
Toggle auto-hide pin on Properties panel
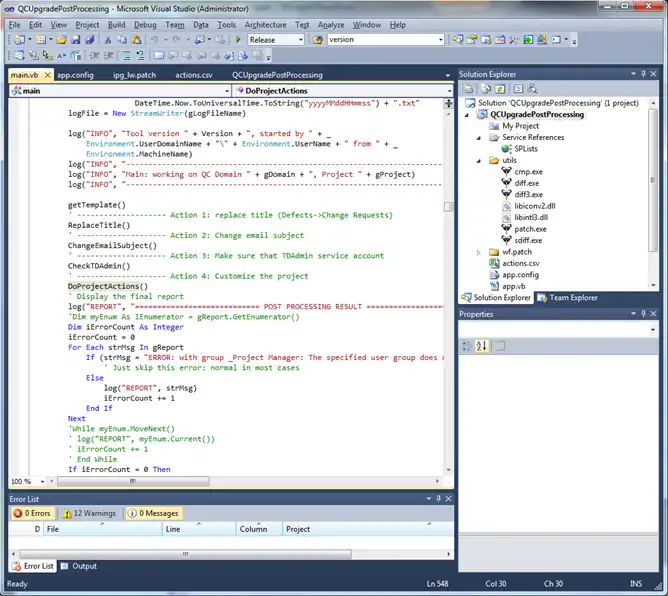coord(643,314)
